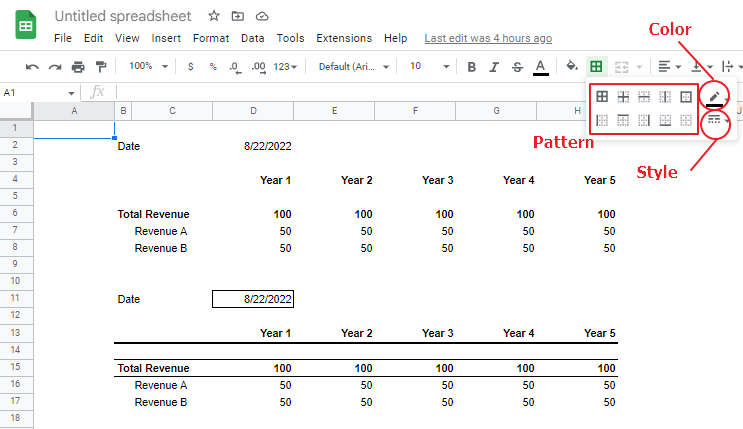The width and height of the screenshot is (743, 429).
Task: Open the horizontal align dropdown
Action: coord(670,66)
